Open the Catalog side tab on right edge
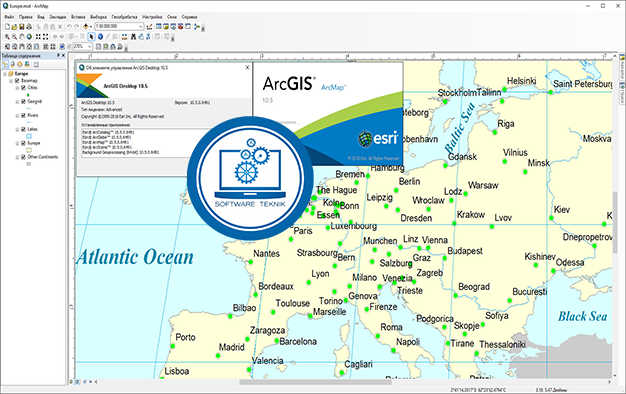Screen dimensions: 626x394 [622, 67]
